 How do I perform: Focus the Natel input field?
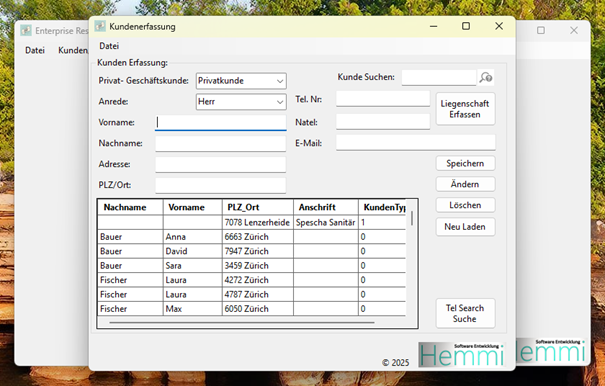point(383,122)
